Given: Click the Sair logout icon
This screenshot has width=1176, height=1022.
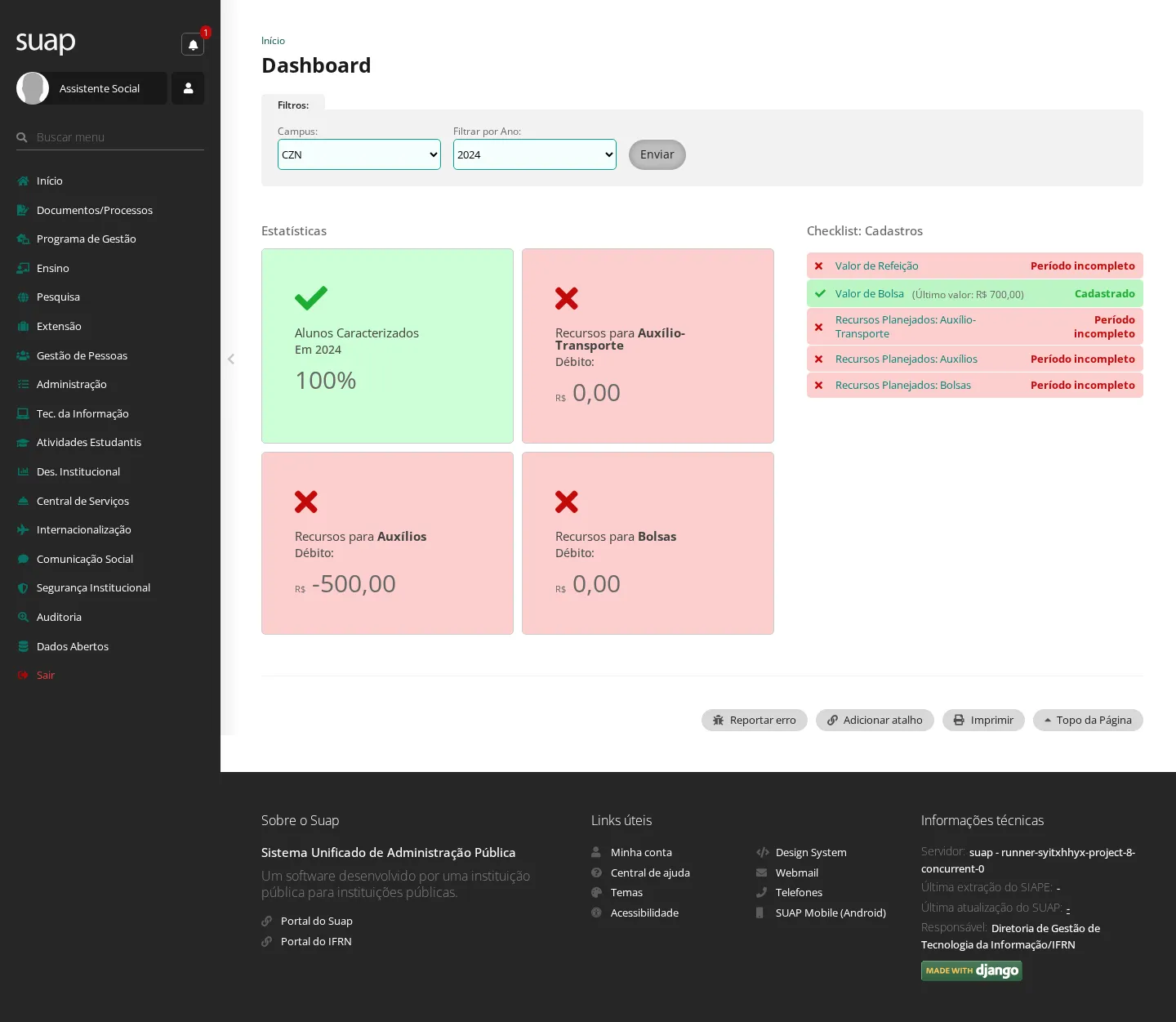Looking at the screenshot, I should 23,675.
